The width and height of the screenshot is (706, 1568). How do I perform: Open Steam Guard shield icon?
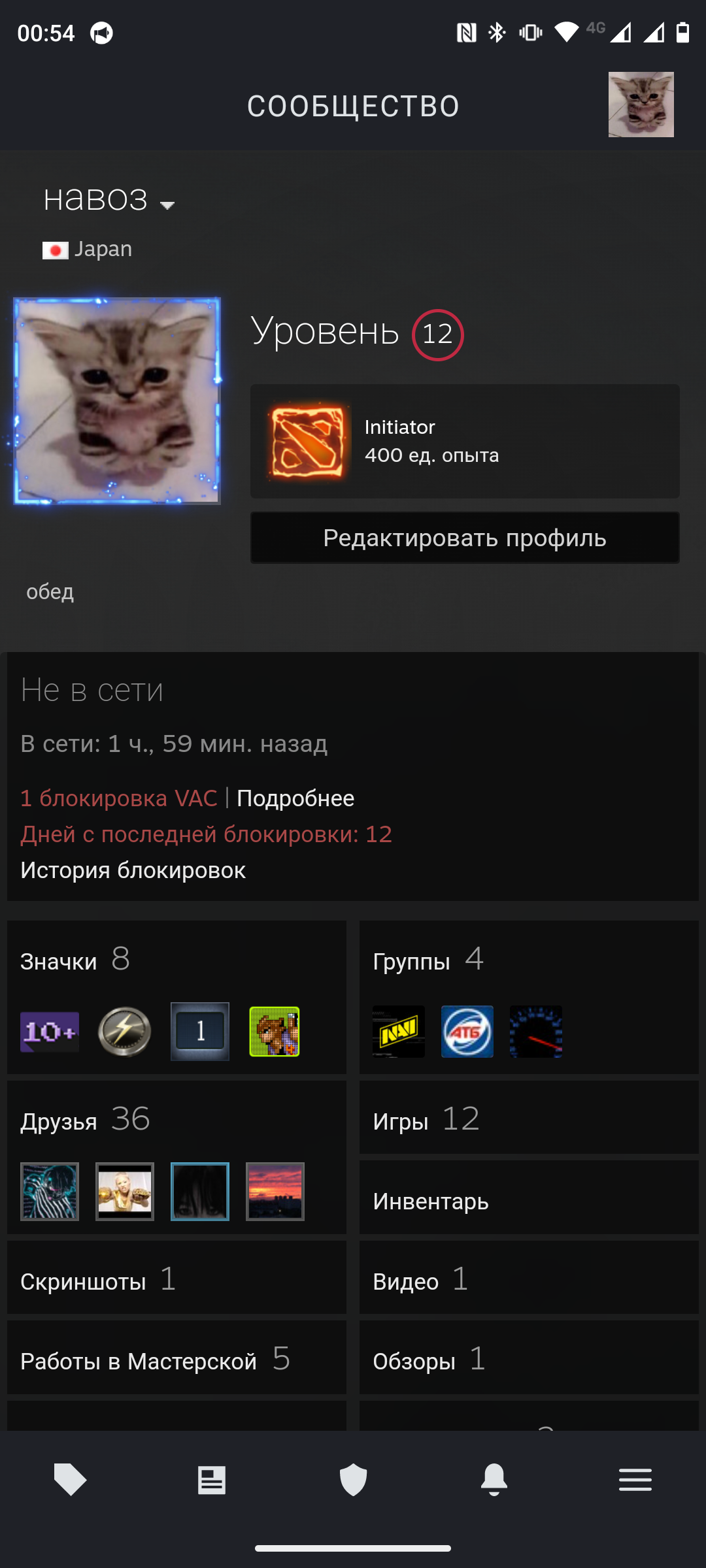coord(353,1480)
